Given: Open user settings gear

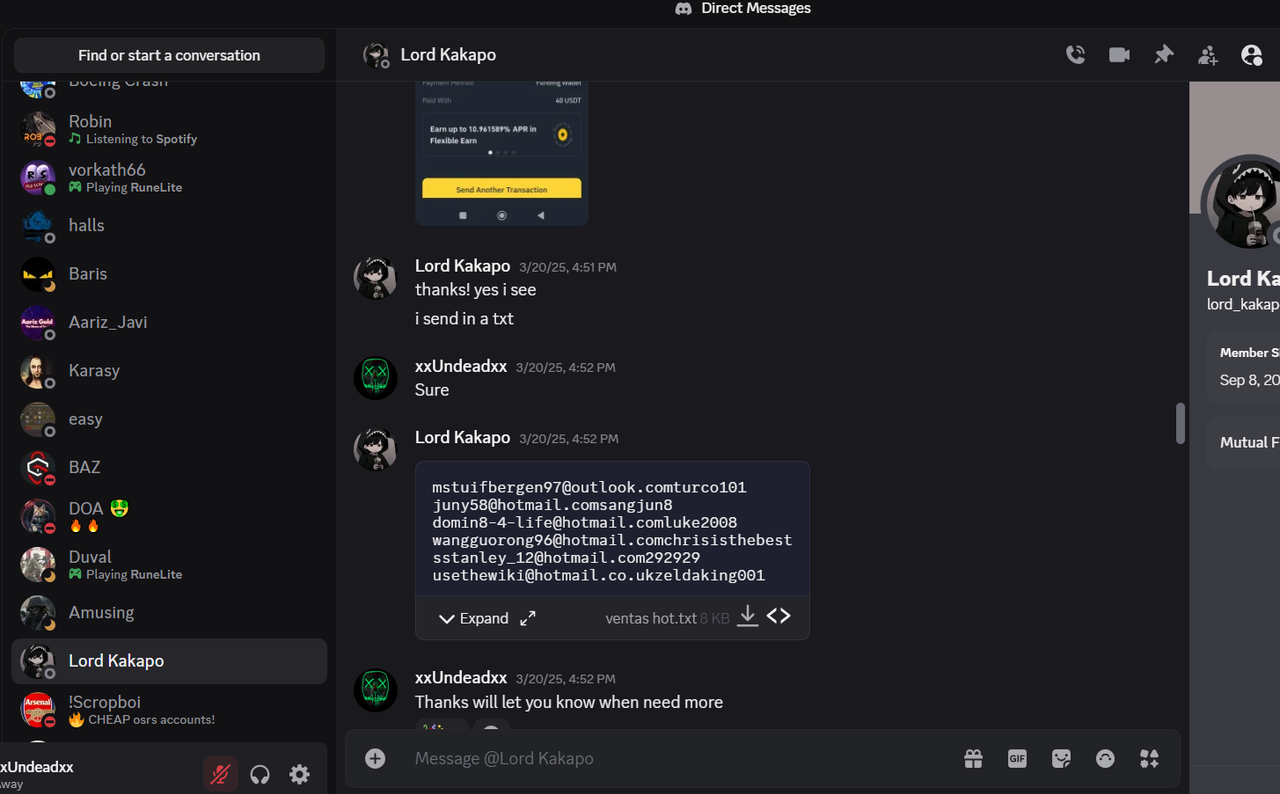Looking at the screenshot, I should coord(299,773).
